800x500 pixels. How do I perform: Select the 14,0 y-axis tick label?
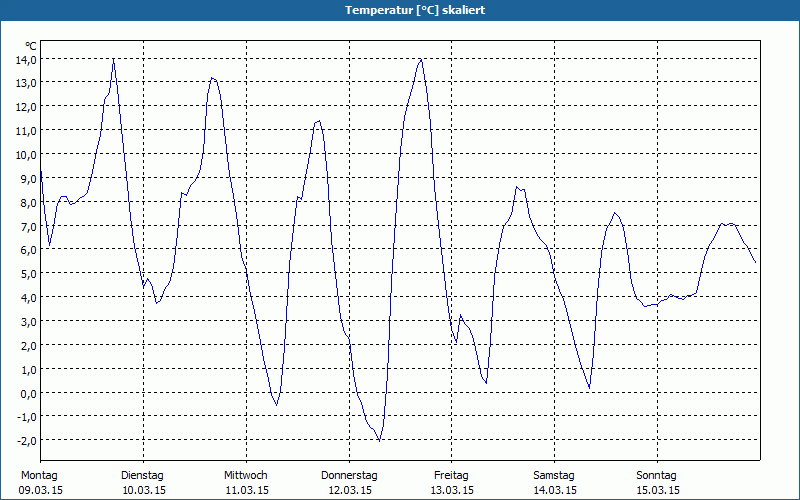pos(26,59)
